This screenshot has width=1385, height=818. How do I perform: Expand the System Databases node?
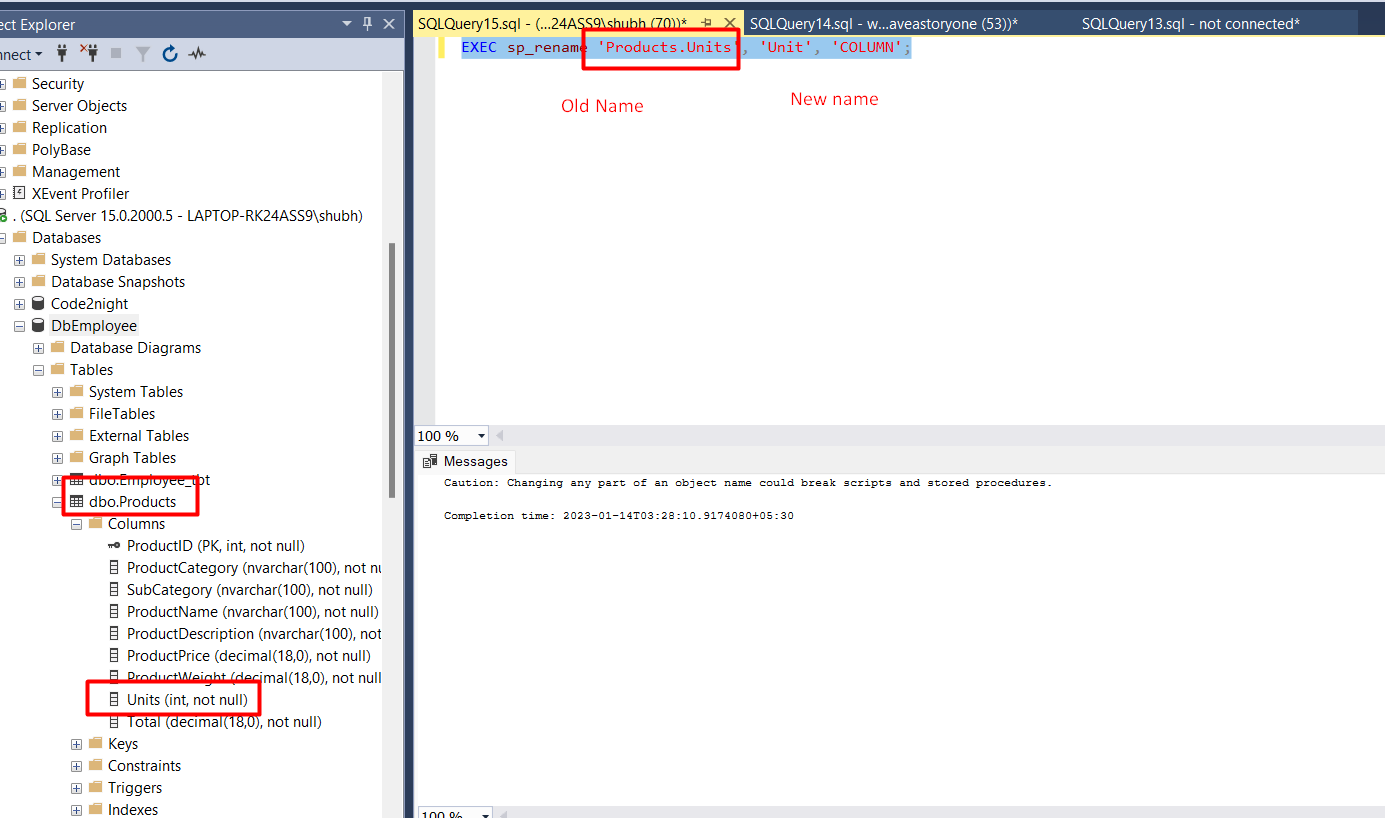tap(19, 260)
